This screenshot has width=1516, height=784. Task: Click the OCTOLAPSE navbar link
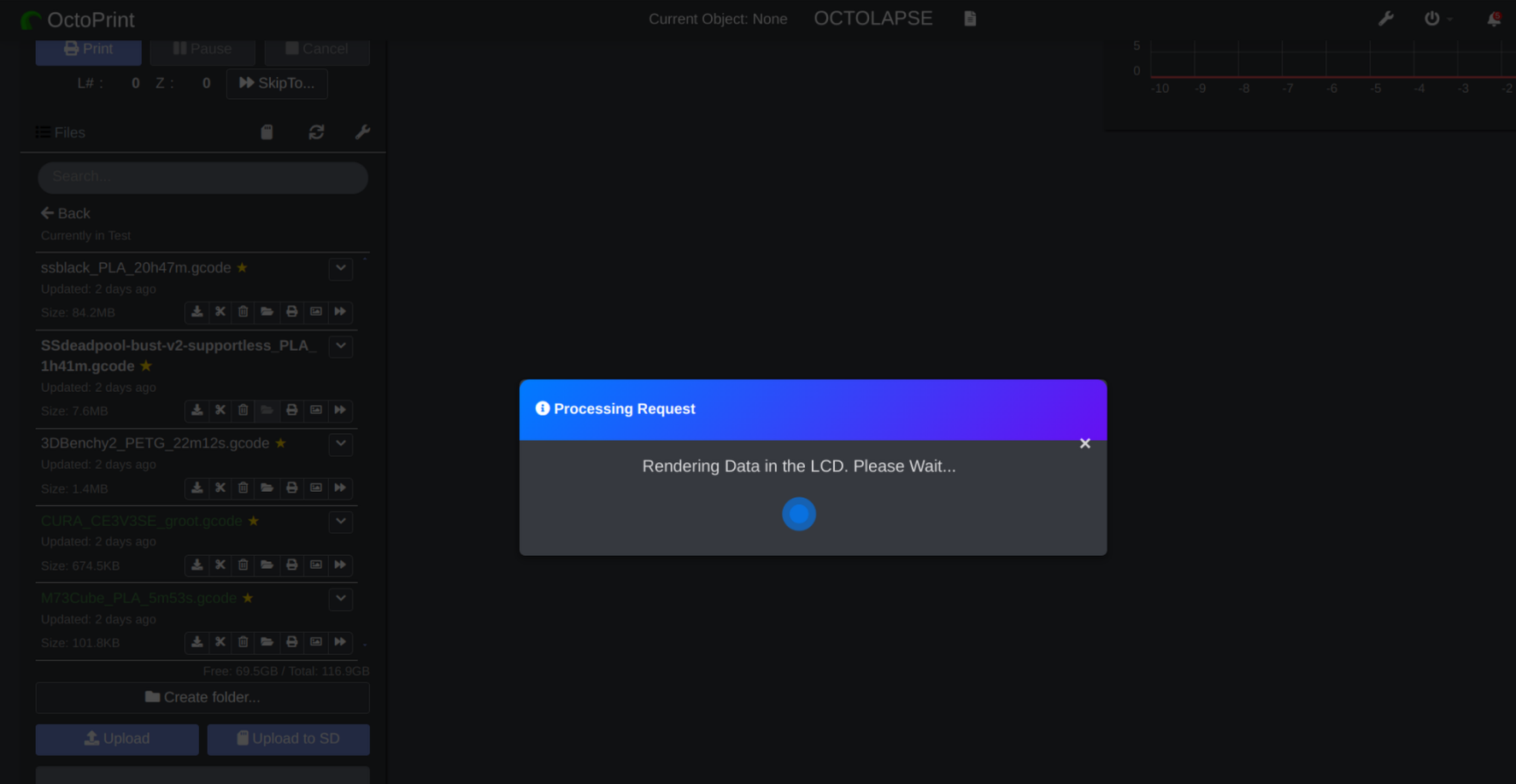coord(873,19)
